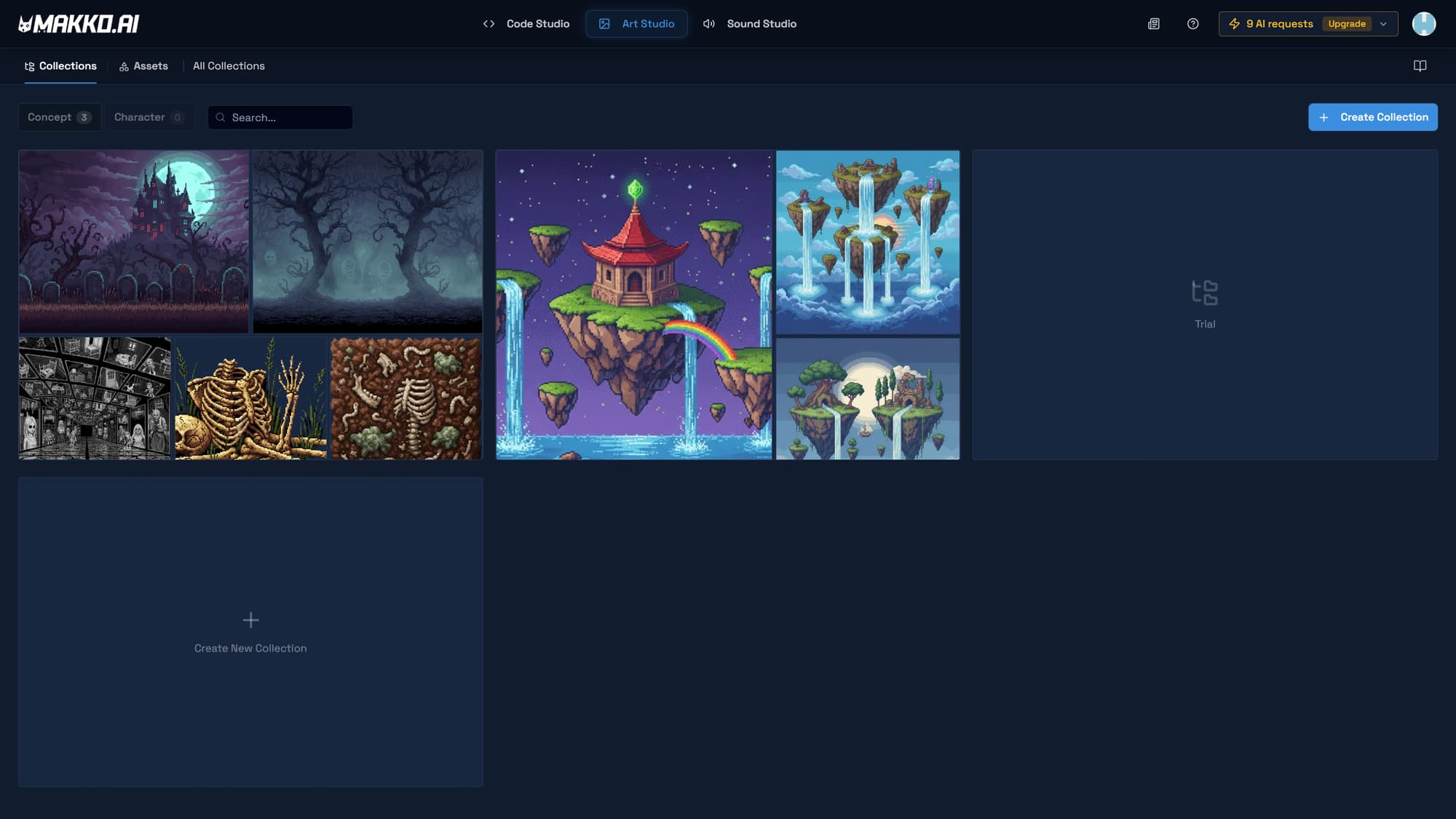1456x819 pixels.
Task: Click the All Collections breadcrumb
Action: tap(229, 66)
